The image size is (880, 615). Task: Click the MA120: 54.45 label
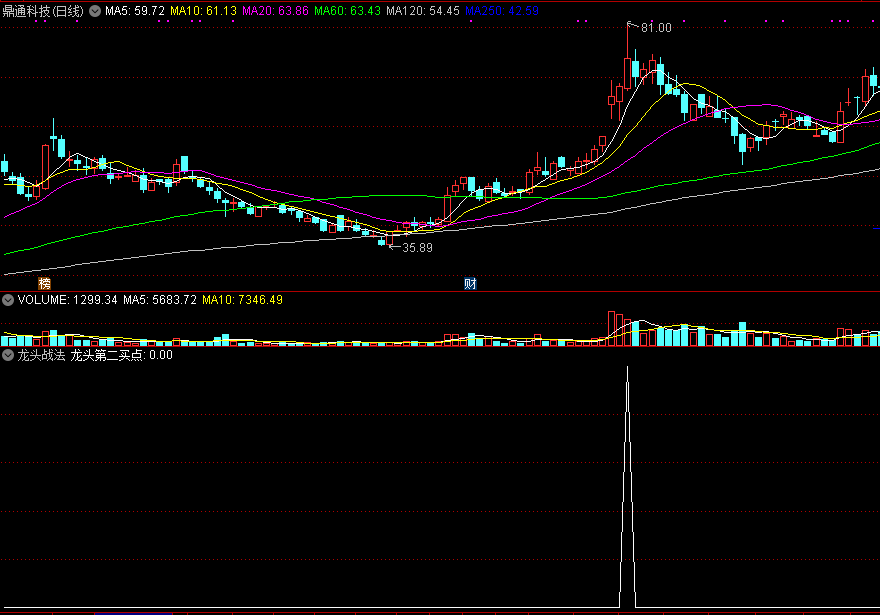423,11
